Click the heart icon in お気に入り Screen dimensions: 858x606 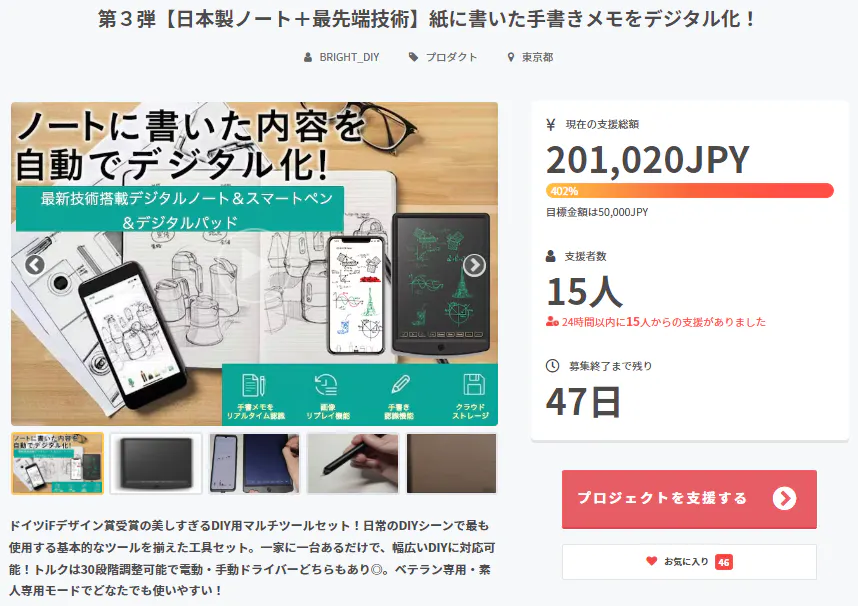pos(651,561)
